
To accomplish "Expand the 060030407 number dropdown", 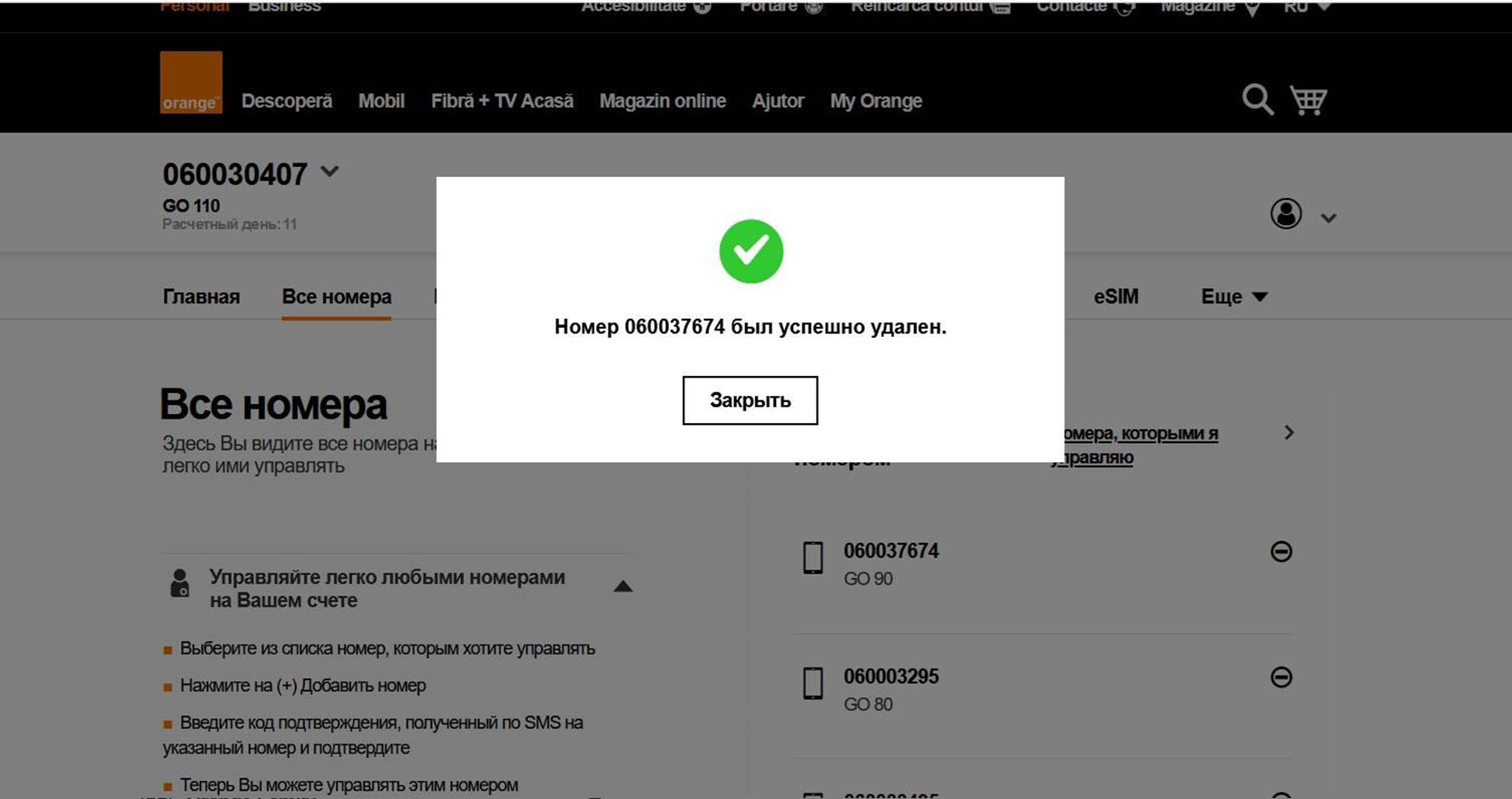I will tap(329, 172).
